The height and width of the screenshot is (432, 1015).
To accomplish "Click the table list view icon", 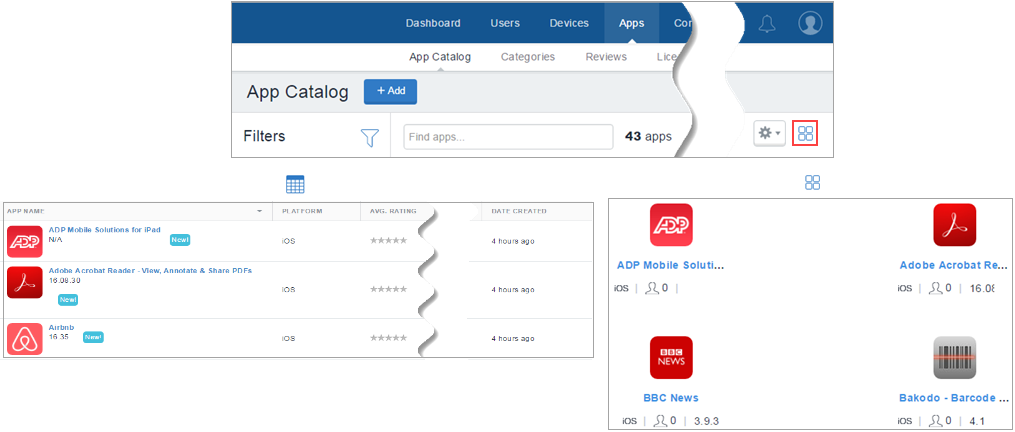I will click(x=295, y=184).
